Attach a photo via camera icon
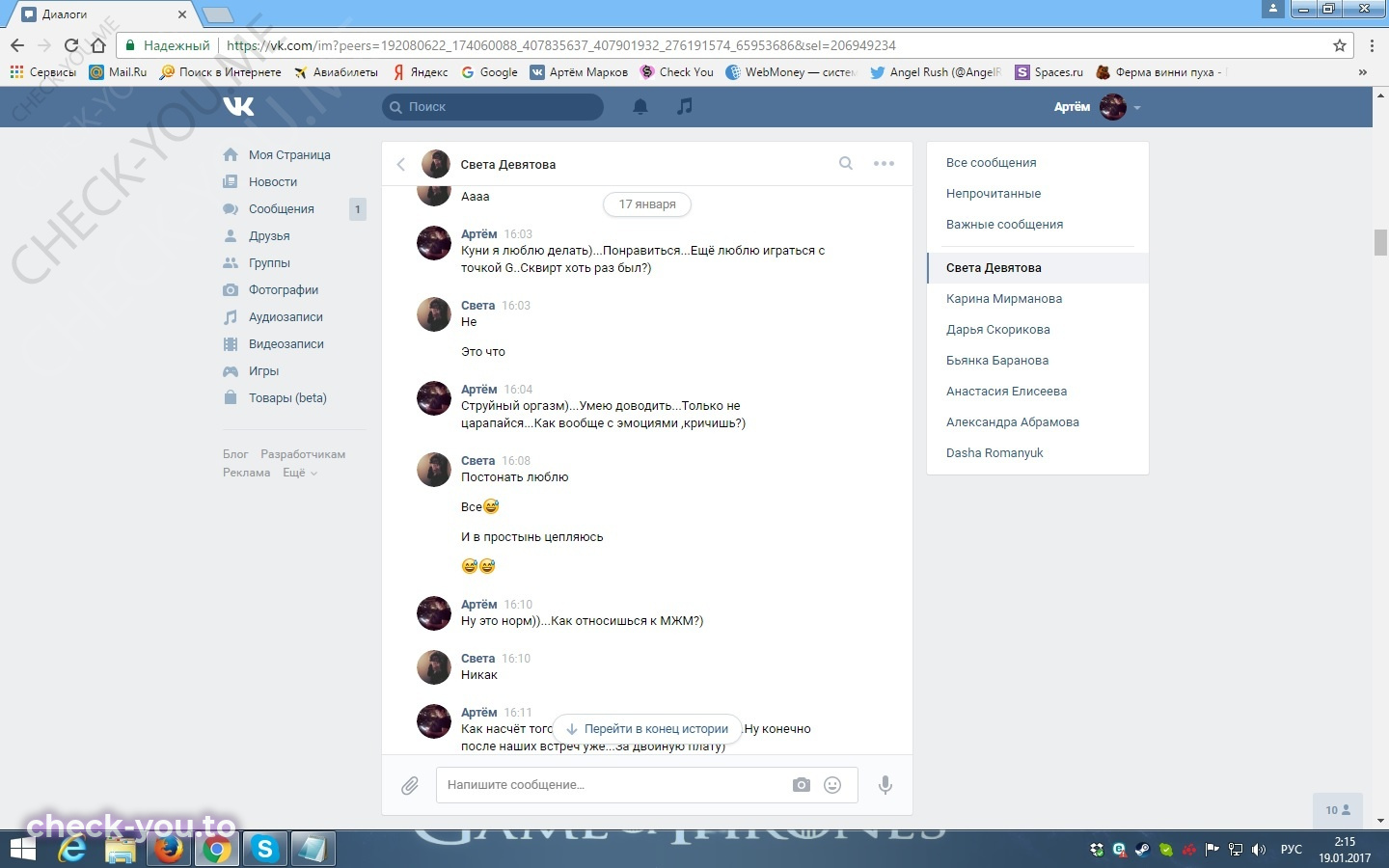The height and width of the screenshot is (868, 1389). point(802,785)
